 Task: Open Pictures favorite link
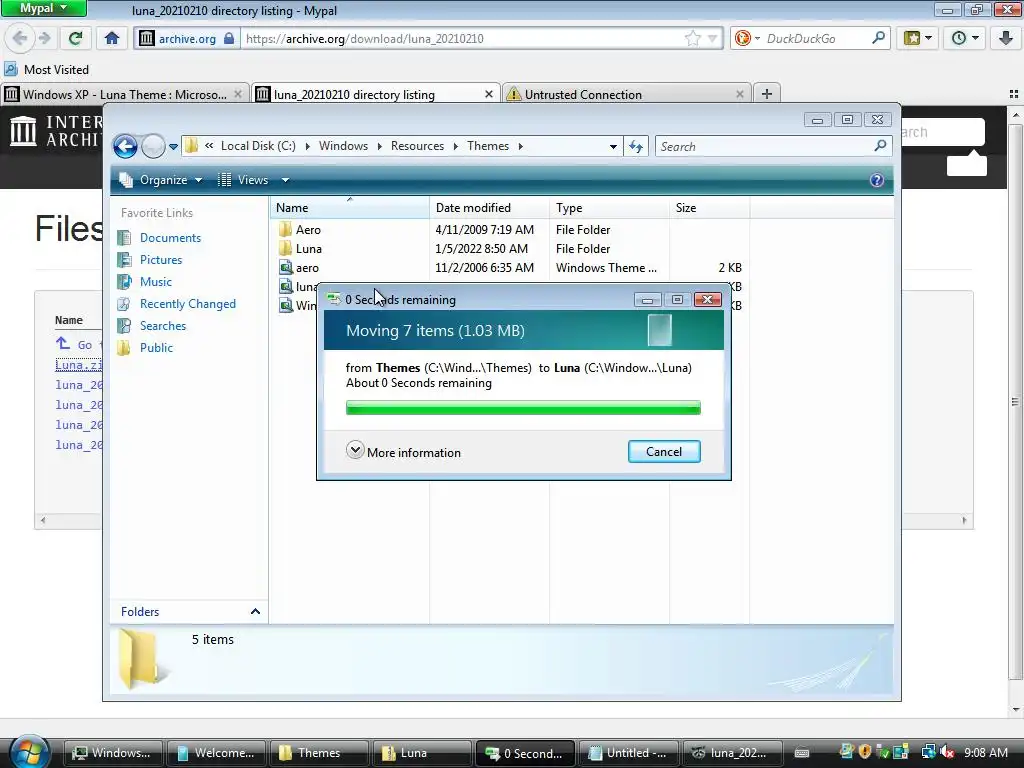(x=161, y=260)
